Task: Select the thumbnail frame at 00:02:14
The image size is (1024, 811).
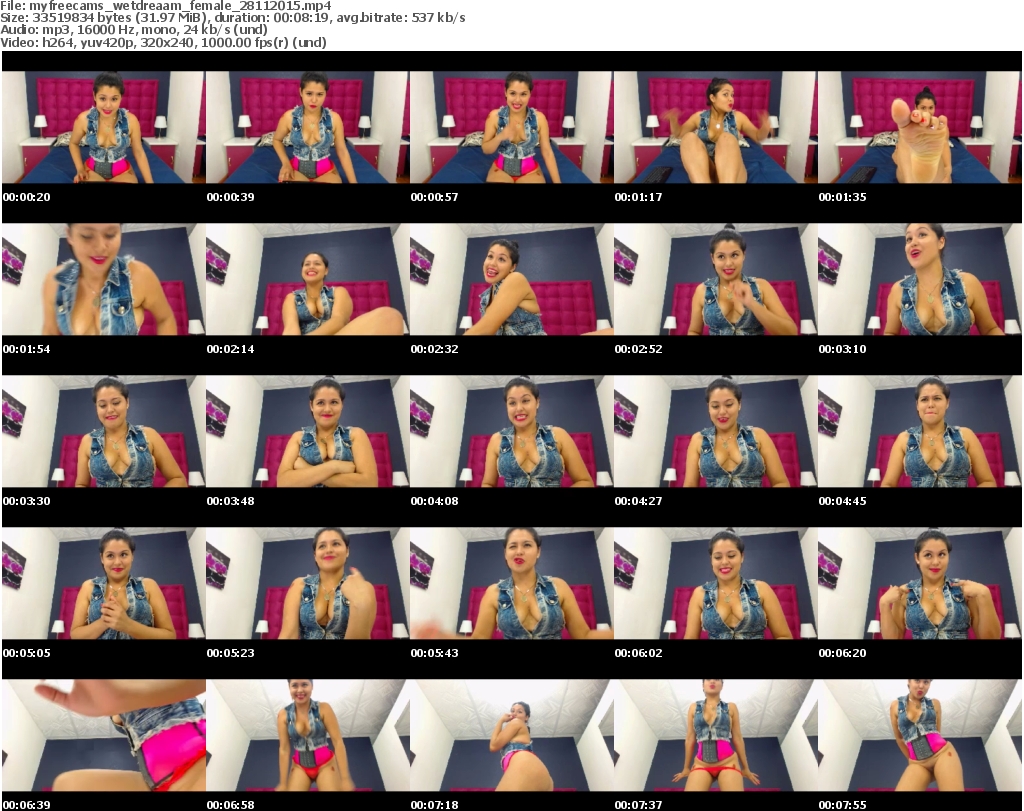Action: pyautogui.click(x=308, y=279)
